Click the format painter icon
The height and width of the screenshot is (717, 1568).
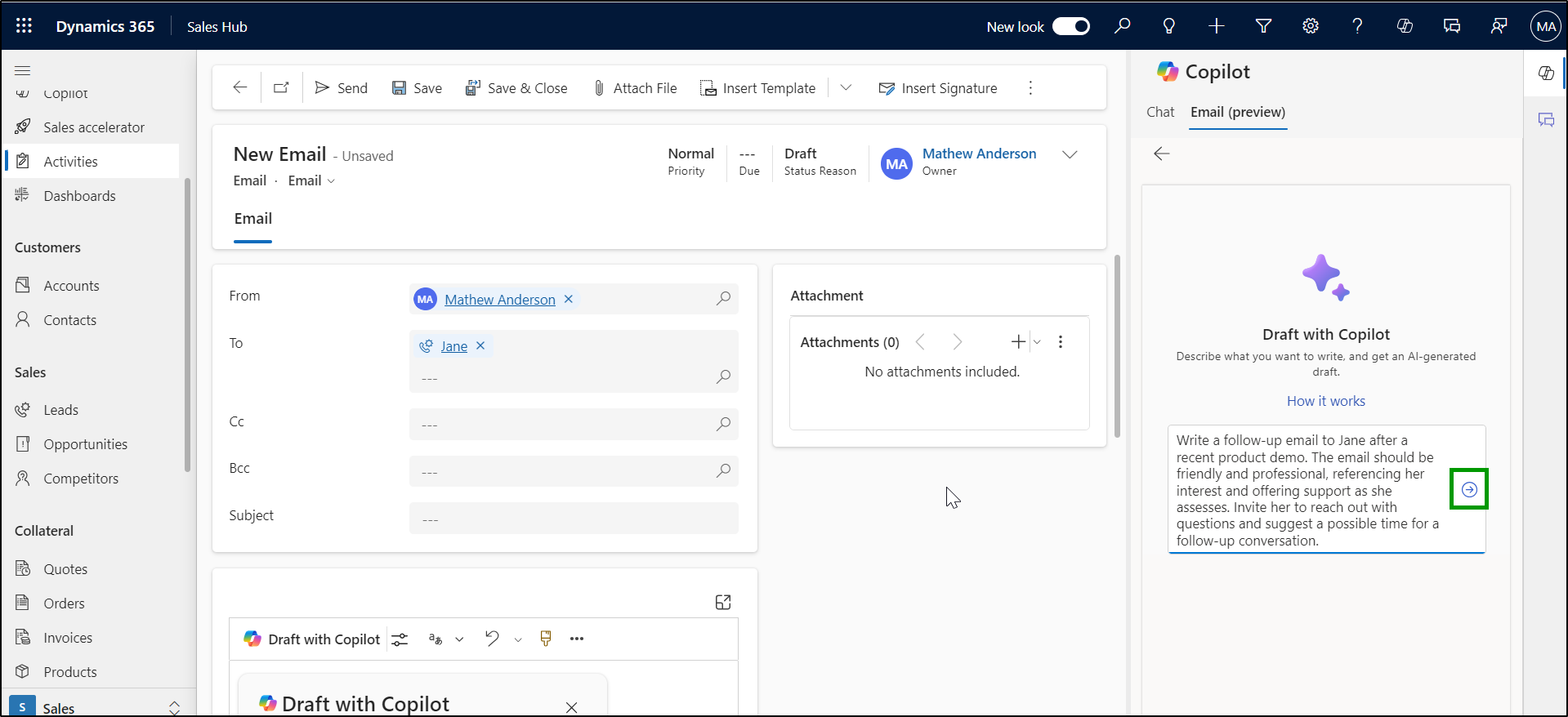click(x=546, y=639)
